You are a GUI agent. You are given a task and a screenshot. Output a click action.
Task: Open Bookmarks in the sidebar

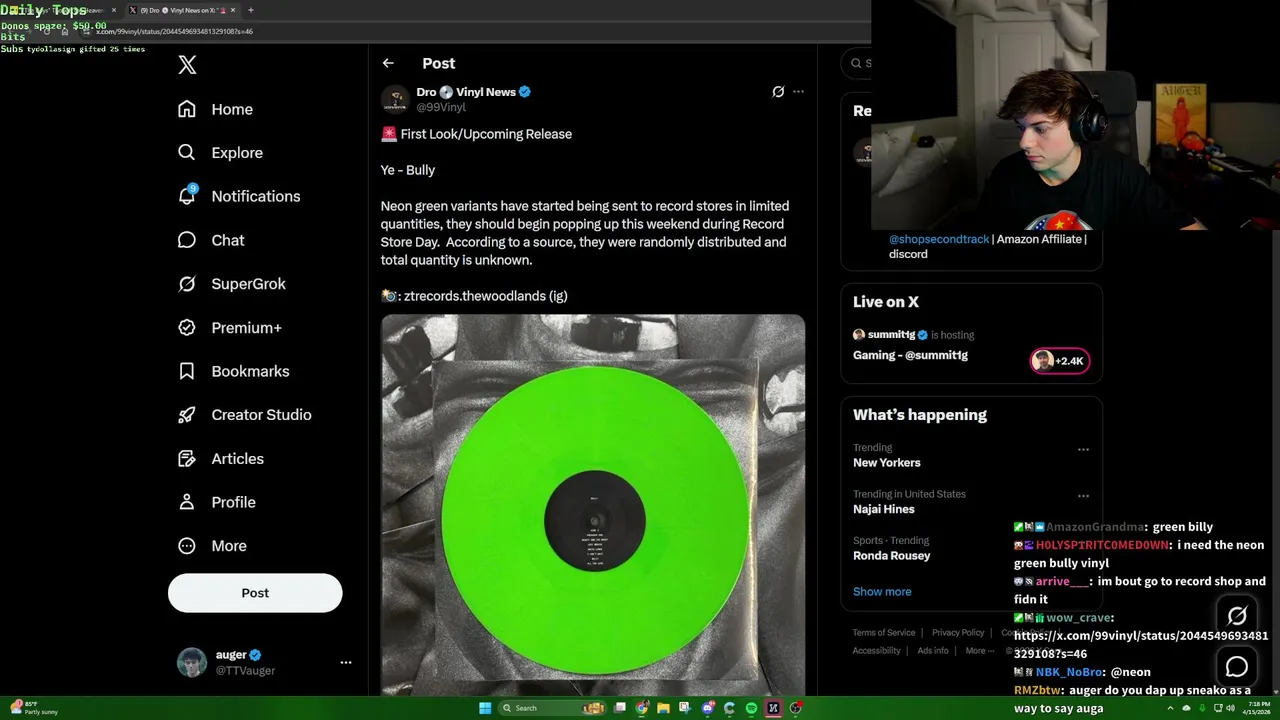click(234, 371)
